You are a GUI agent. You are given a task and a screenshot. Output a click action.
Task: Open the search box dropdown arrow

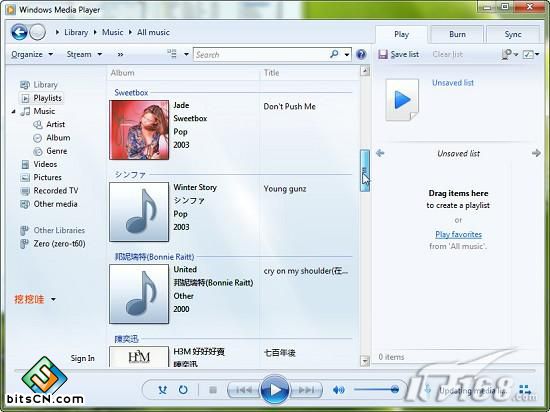[x=347, y=55]
